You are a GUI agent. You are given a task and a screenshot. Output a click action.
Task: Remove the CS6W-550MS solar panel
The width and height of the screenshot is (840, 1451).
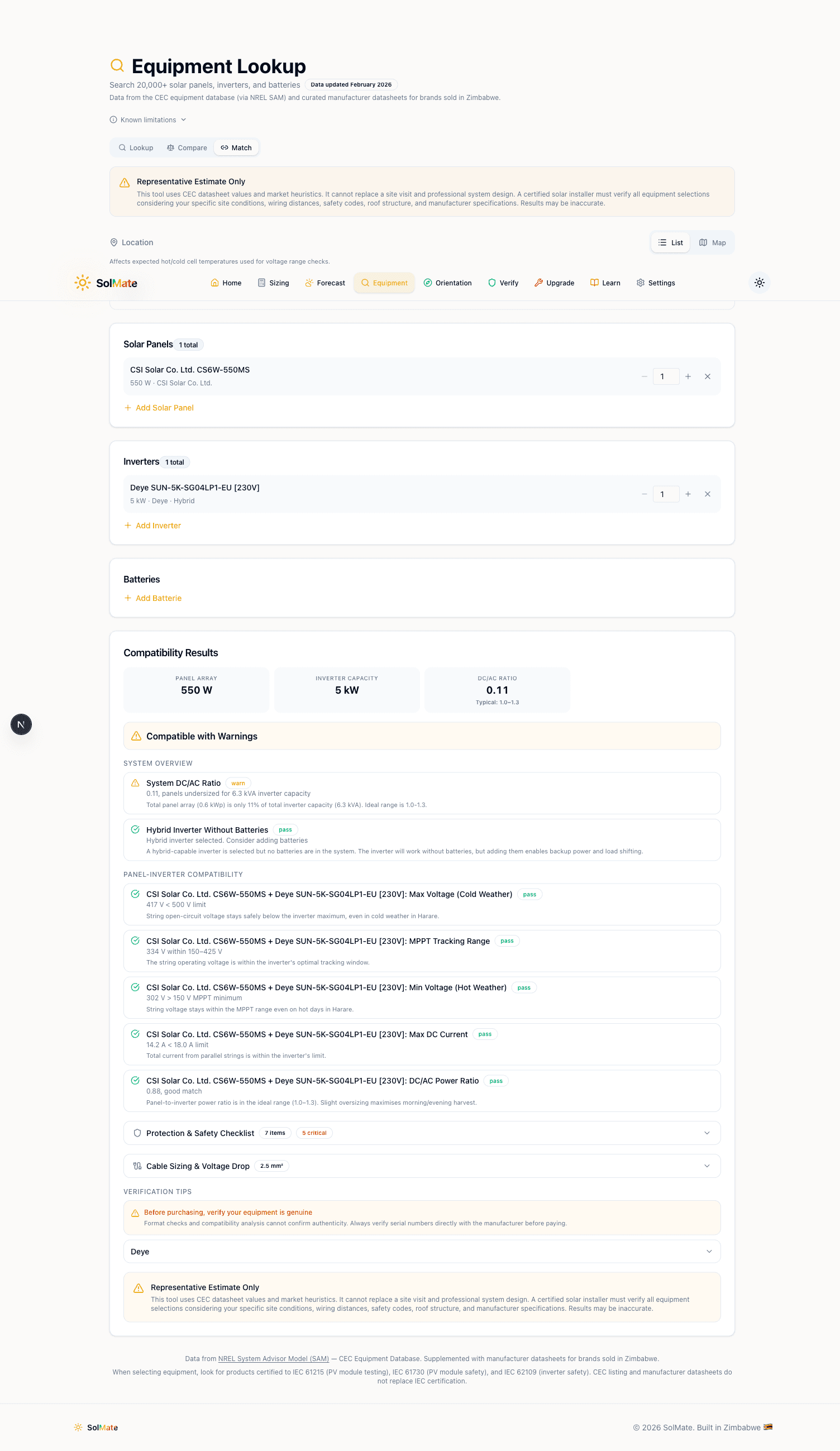pos(708,376)
